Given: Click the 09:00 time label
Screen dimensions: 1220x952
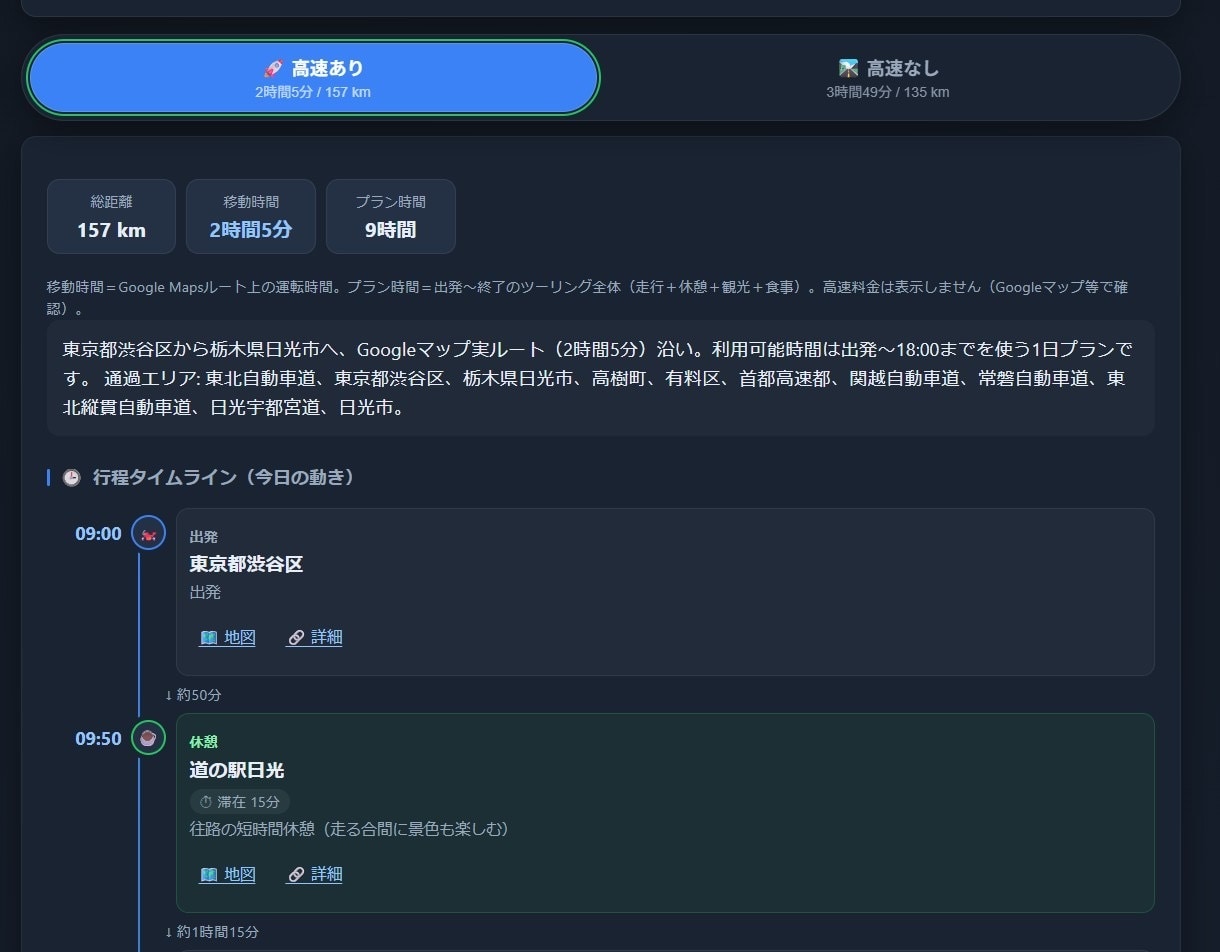Looking at the screenshot, I should tap(98, 533).
